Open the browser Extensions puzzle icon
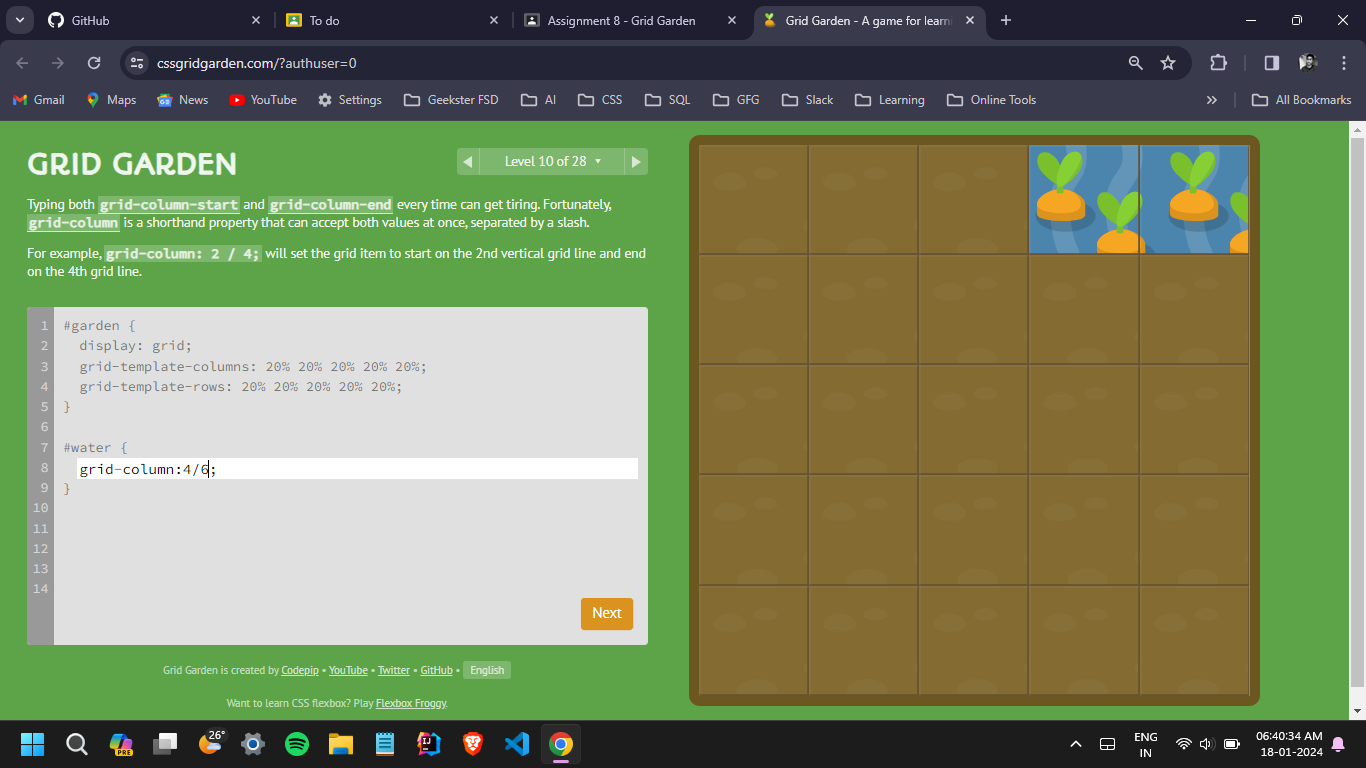The width and height of the screenshot is (1366, 768). (x=1218, y=63)
